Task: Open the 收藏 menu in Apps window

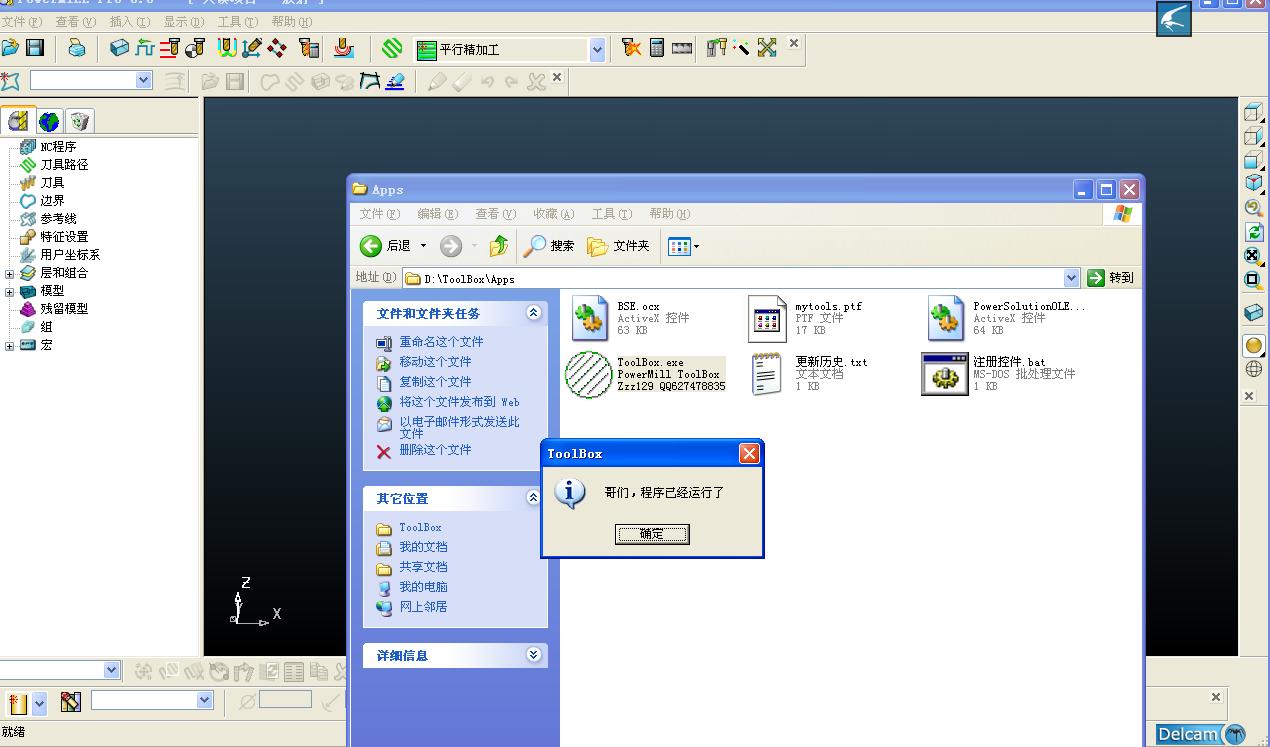Action: (553, 213)
